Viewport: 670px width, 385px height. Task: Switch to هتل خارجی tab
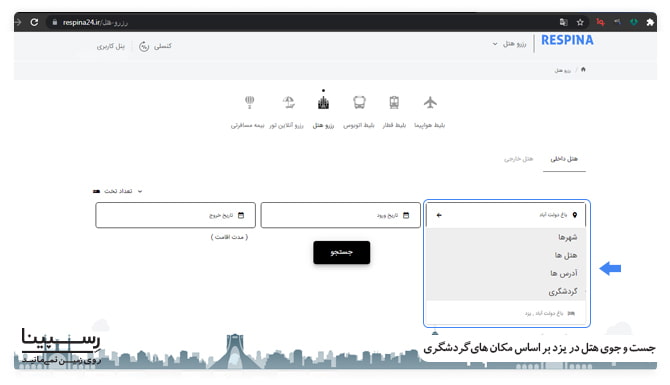(518, 159)
